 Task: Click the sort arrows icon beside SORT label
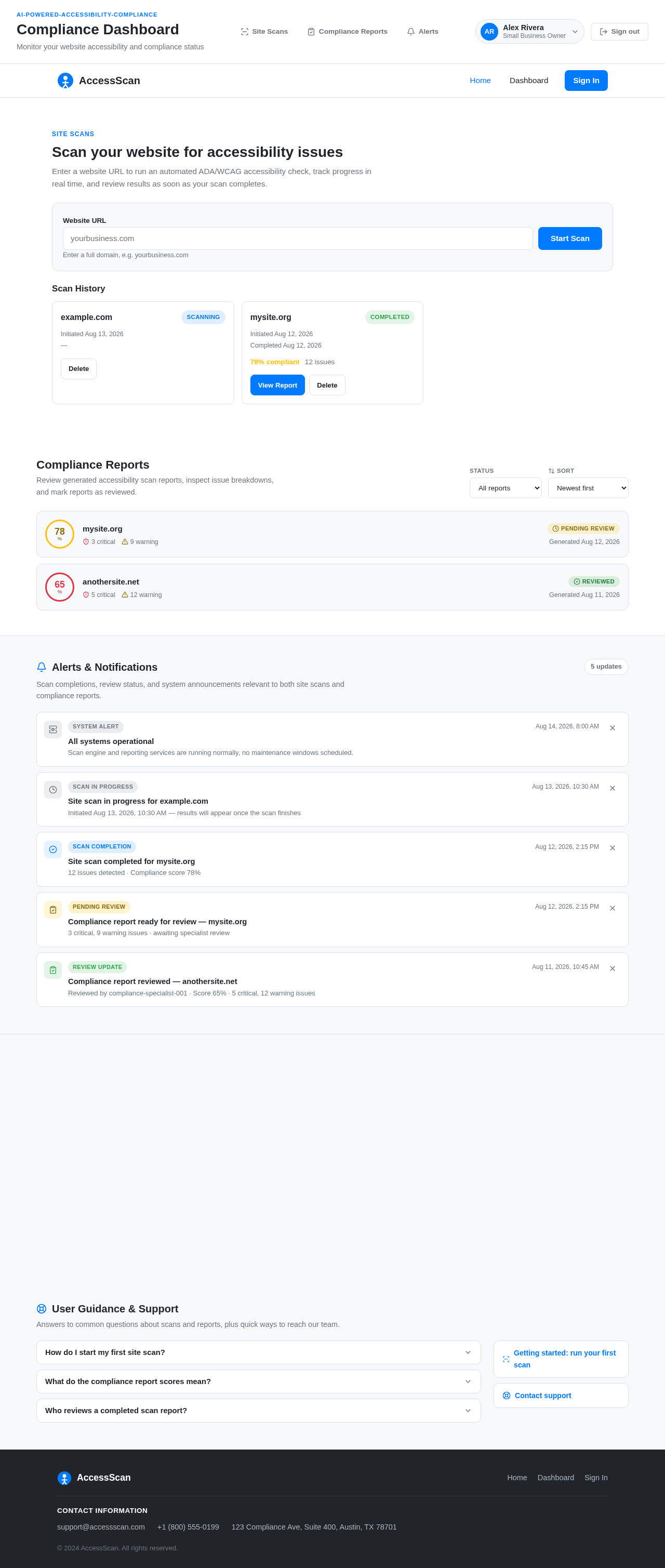(x=551, y=471)
